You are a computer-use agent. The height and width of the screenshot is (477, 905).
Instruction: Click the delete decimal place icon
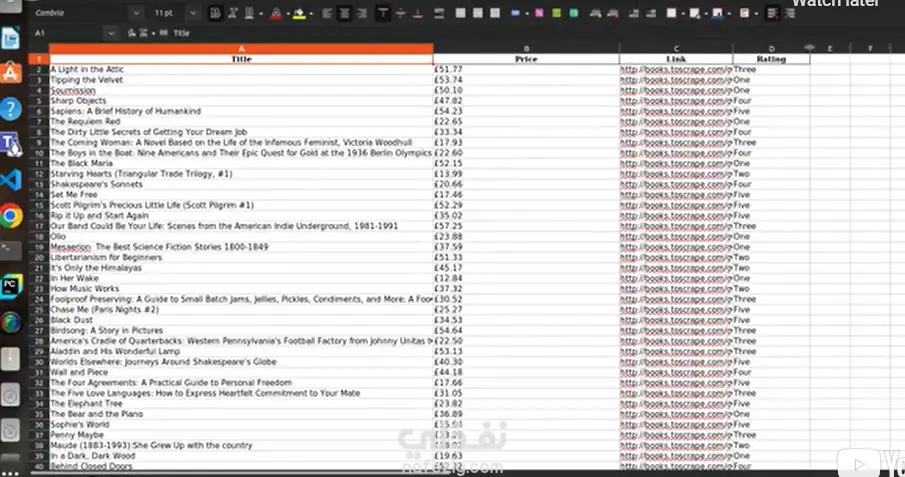[612, 13]
